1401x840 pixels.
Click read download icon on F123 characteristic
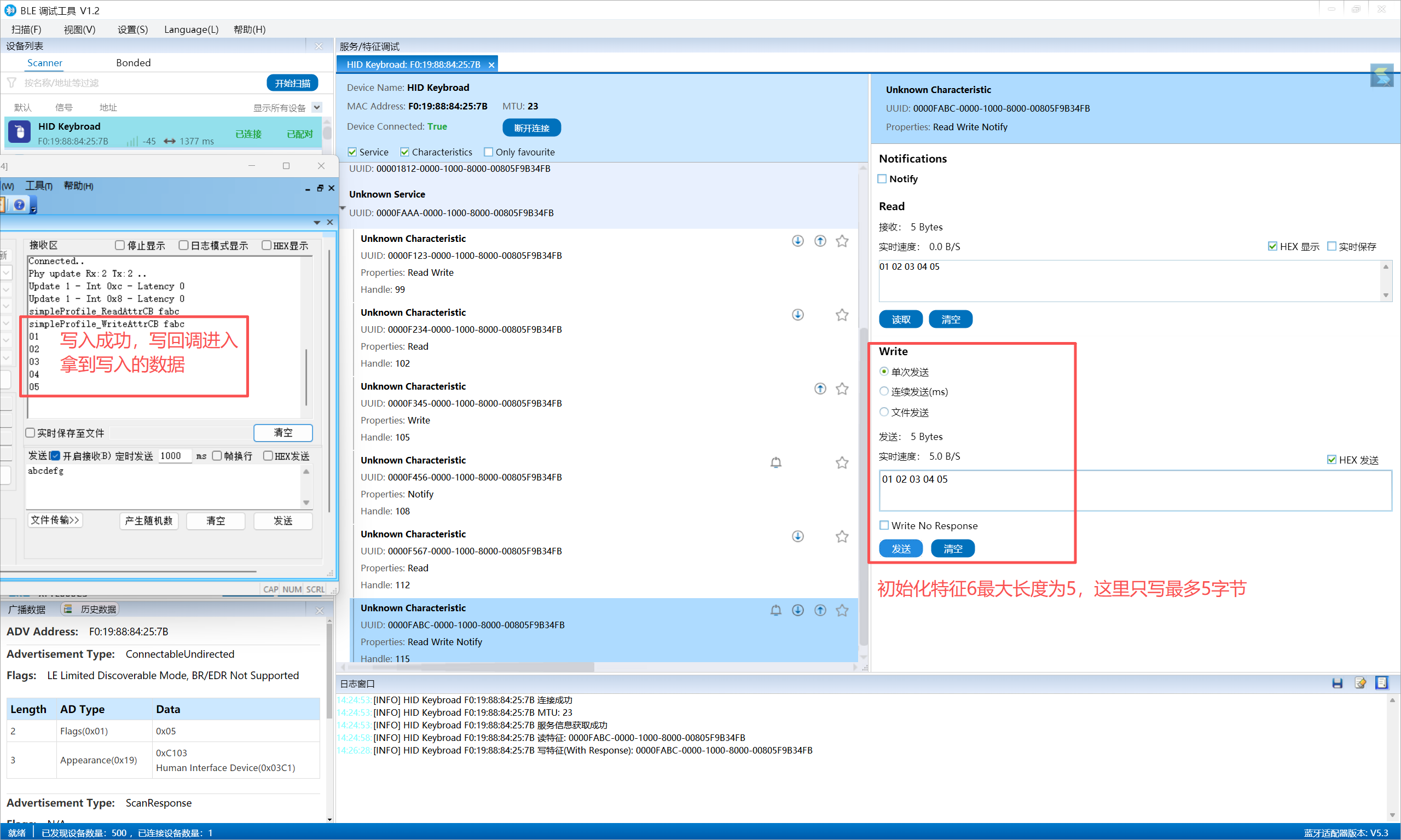(x=797, y=241)
